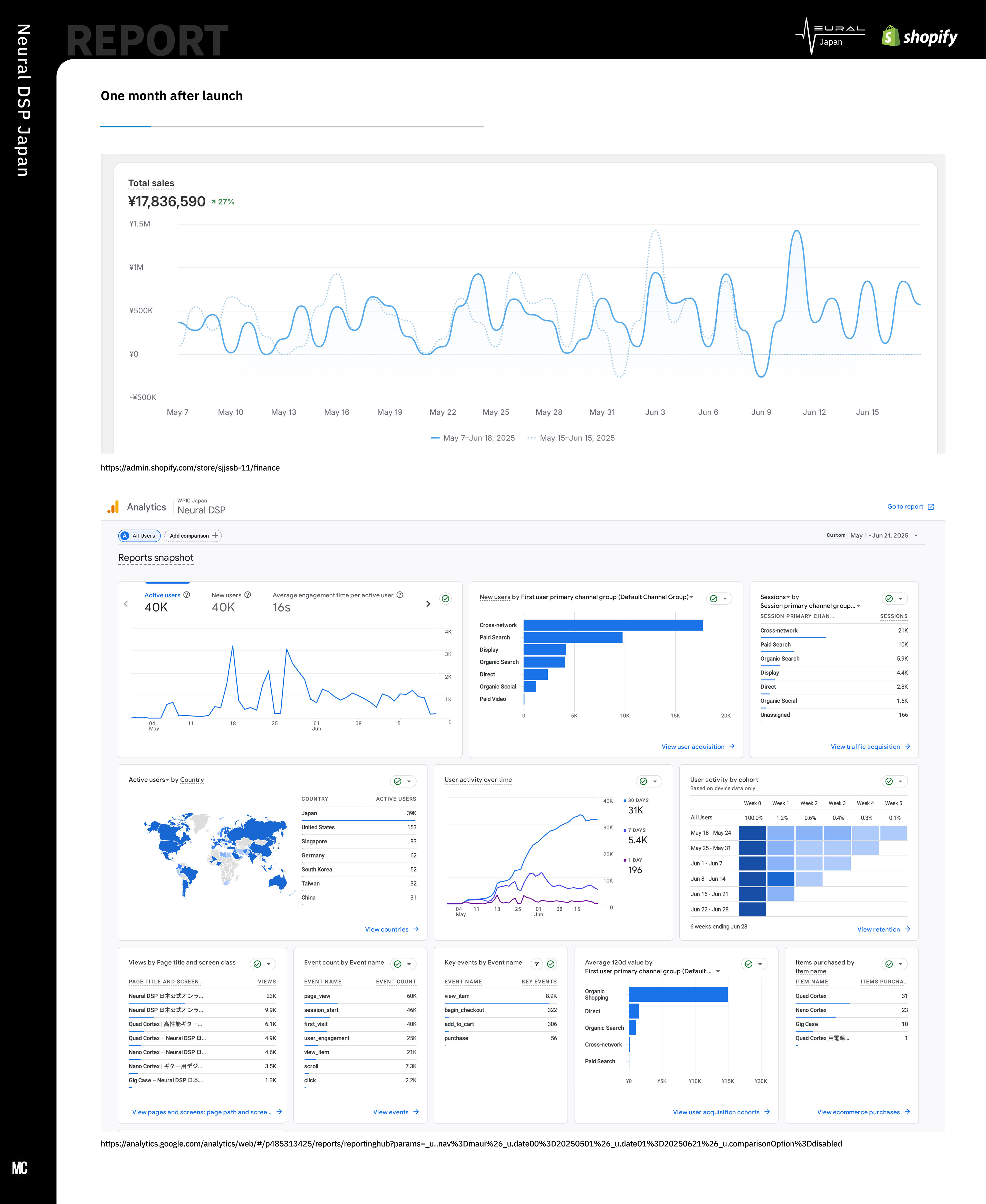Click the Add comparison button

(193, 536)
